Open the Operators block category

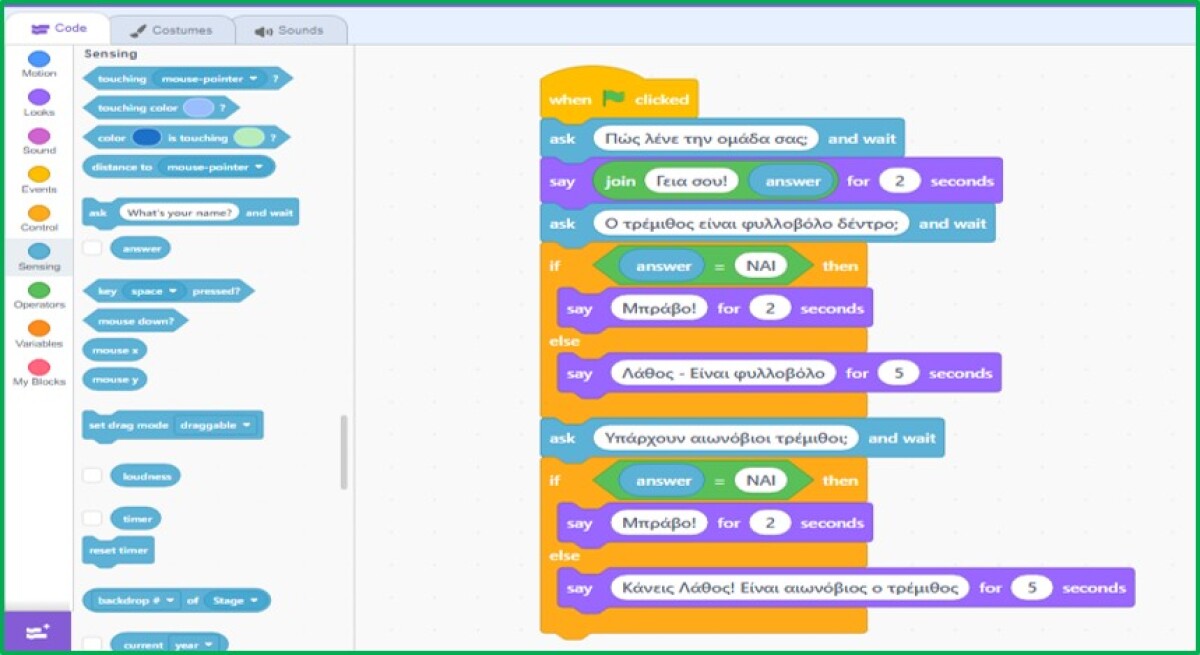[39, 290]
